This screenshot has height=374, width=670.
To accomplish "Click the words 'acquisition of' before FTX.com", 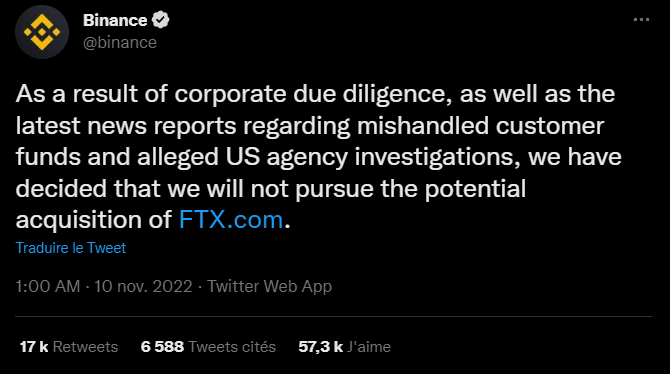I will 94,221.
